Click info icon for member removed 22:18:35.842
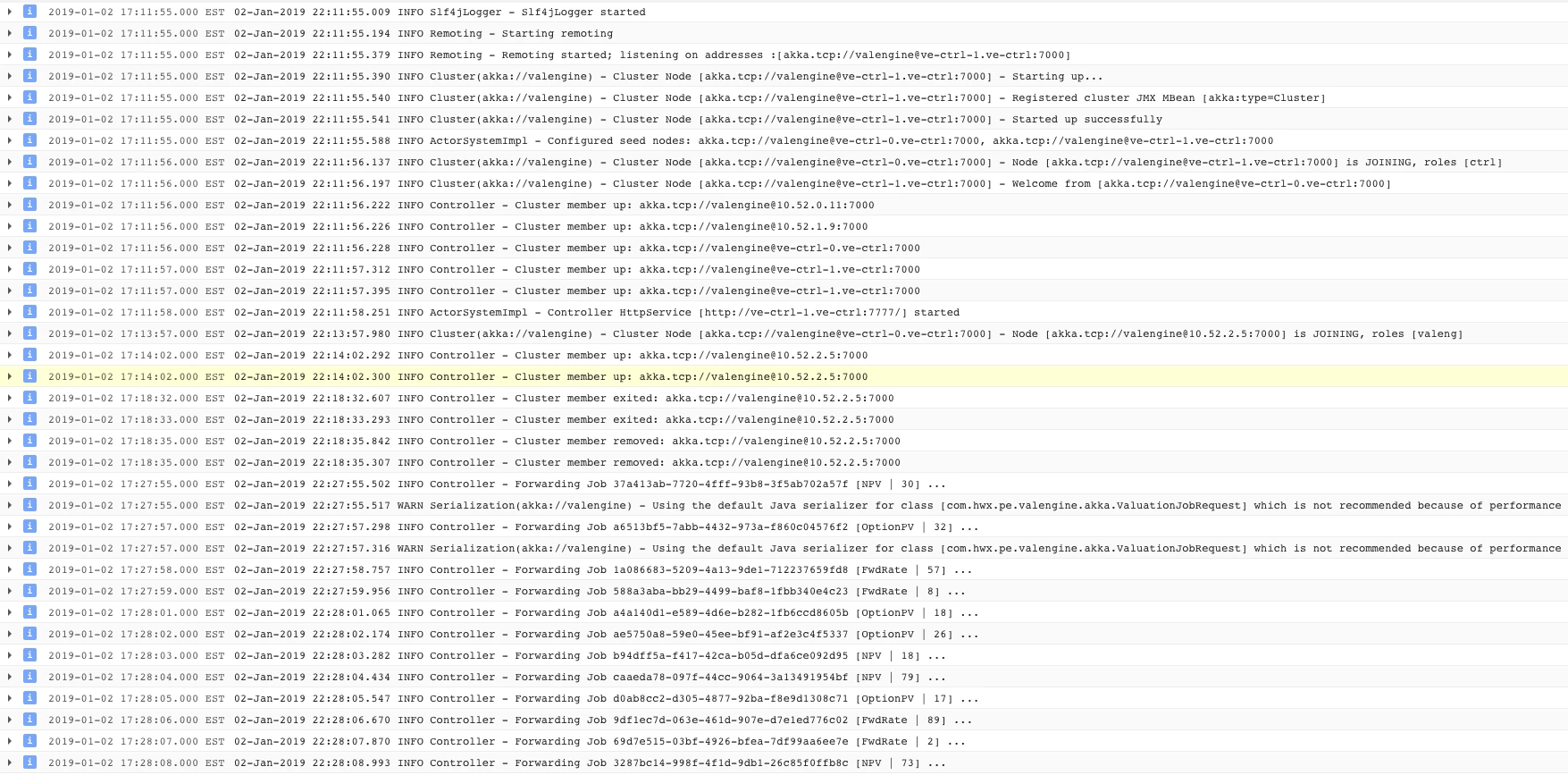 click(29, 441)
